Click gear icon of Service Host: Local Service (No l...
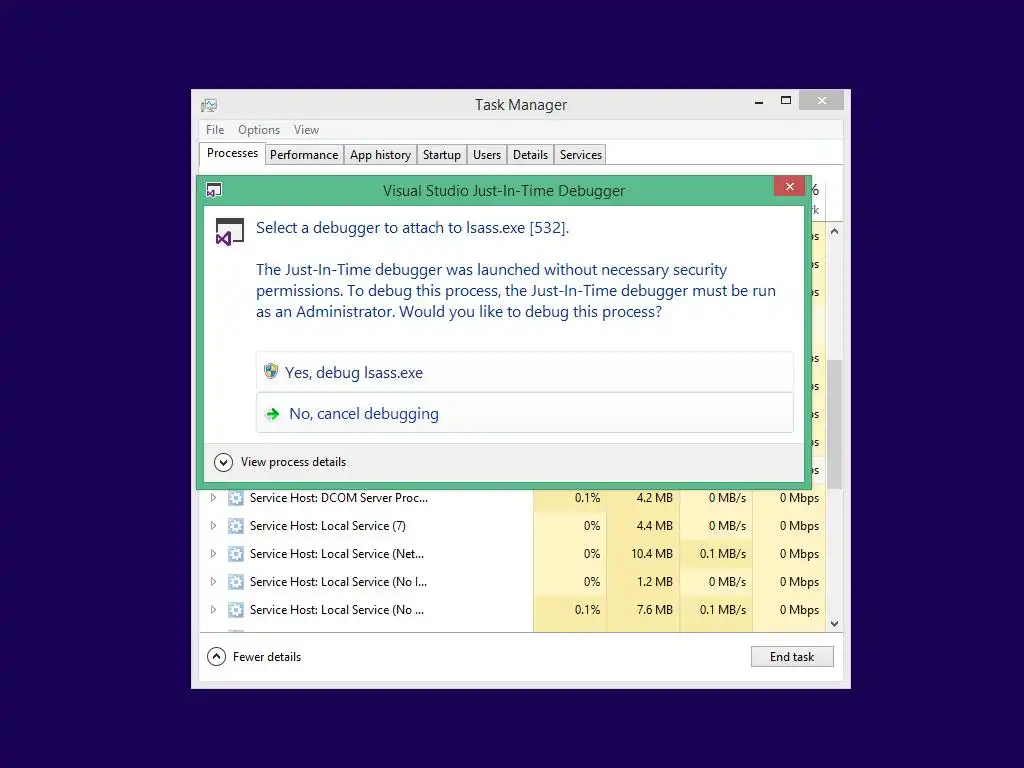This screenshot has width=1024, height=768. coord(236,582)
